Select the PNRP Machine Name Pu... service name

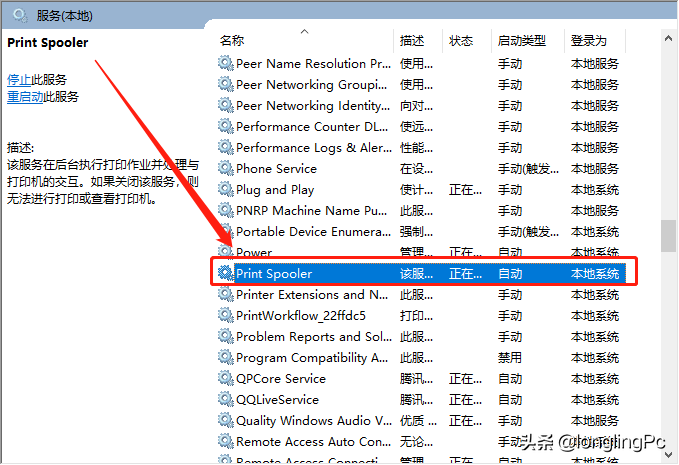pos(312,210)
